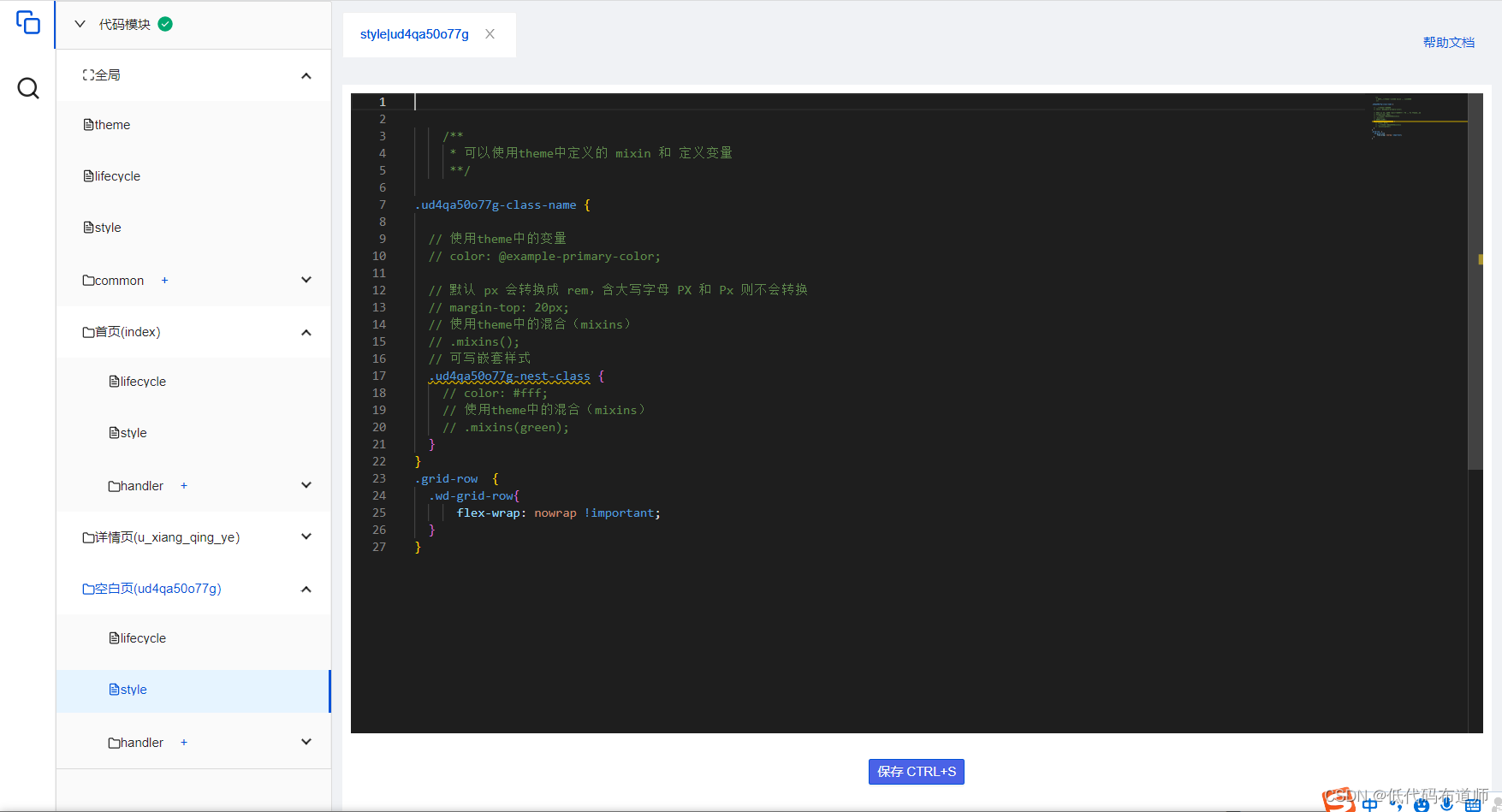This screenshot has height=812, width=1502.
Task: Click line number 17 in gutter
Action: [x=379, y=376]
